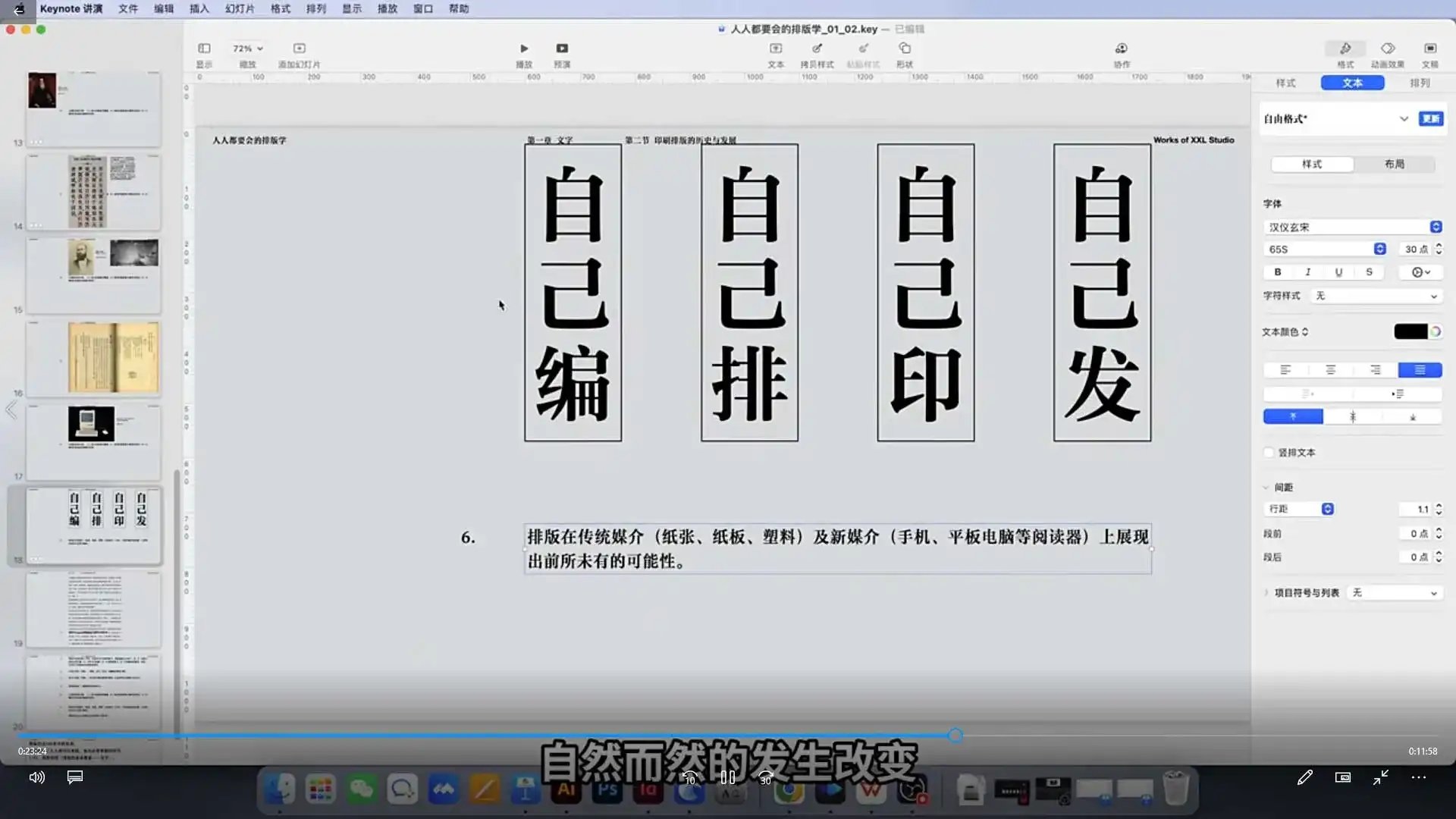The width and height of the screenshot is (1456, 819).
Task: Open the font family dropdown 汉仪玄宋
Action: [1352, 227]
